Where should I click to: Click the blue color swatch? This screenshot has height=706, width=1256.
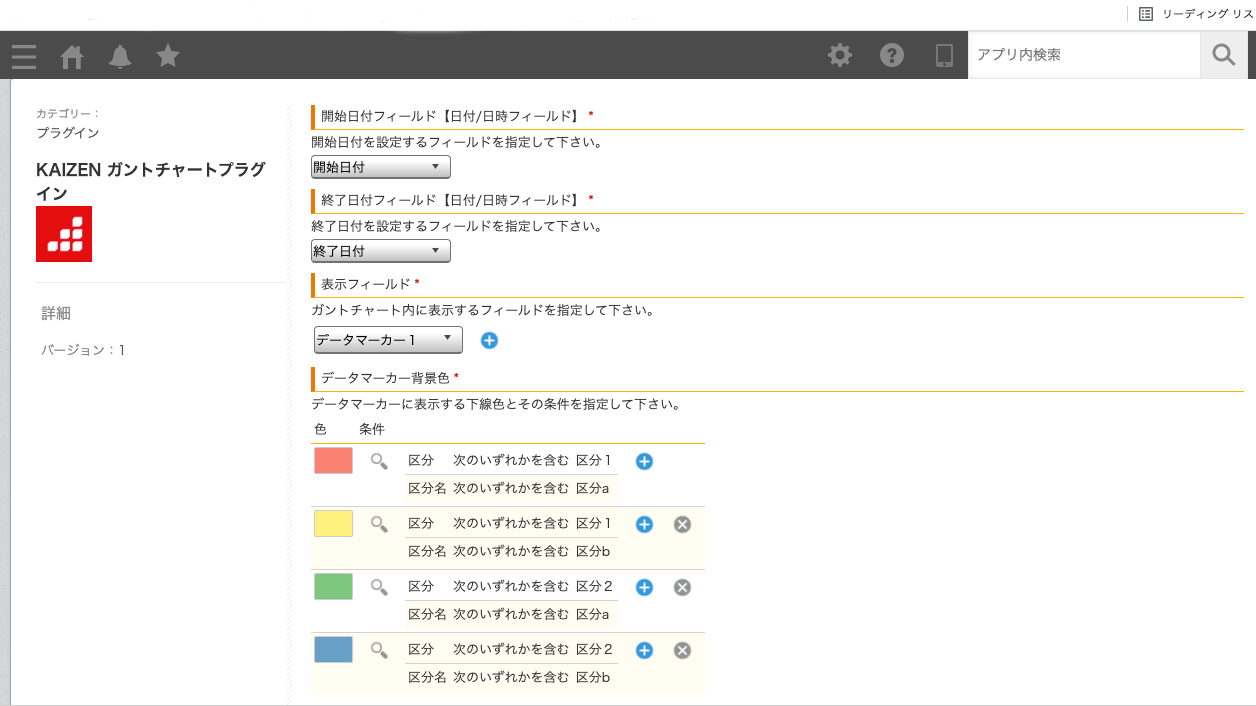(x=333, y=650)
